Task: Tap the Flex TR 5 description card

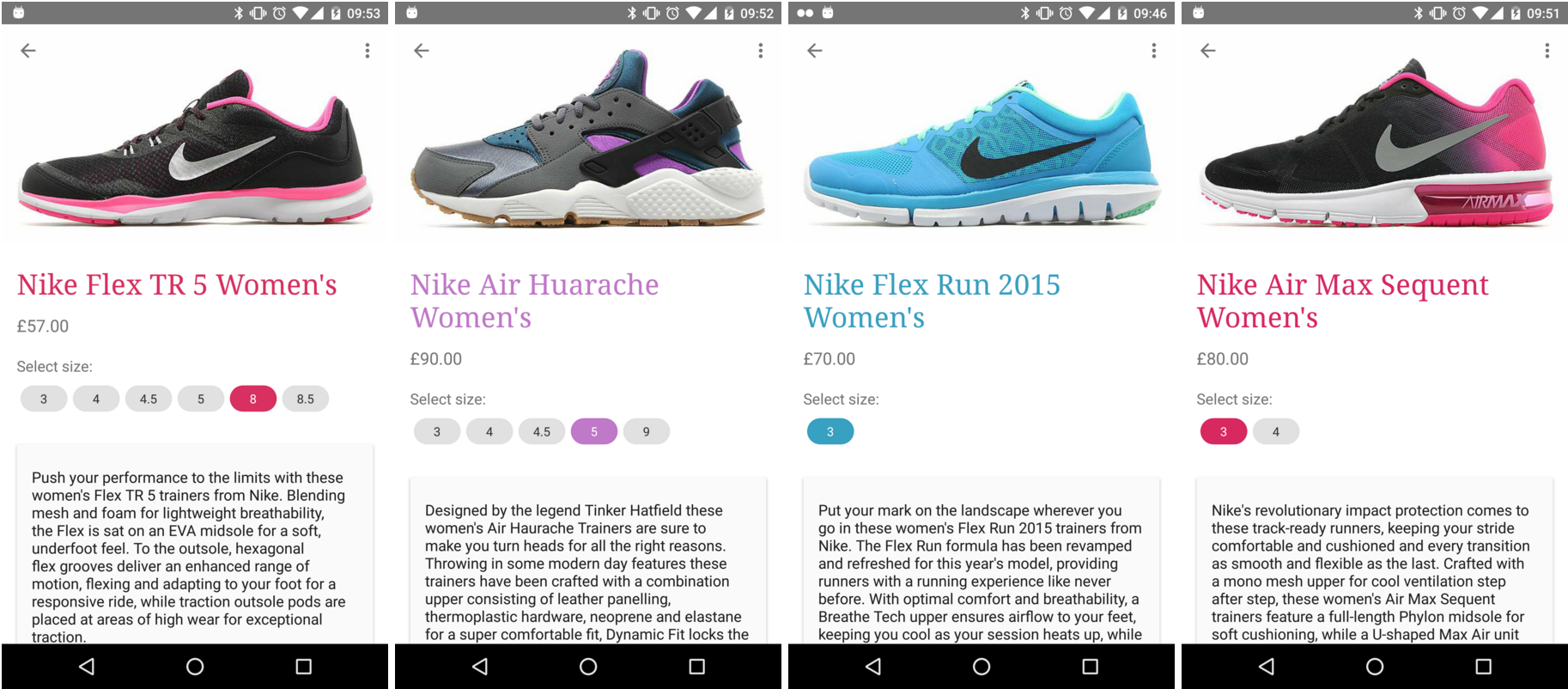Action: [195, 544]
